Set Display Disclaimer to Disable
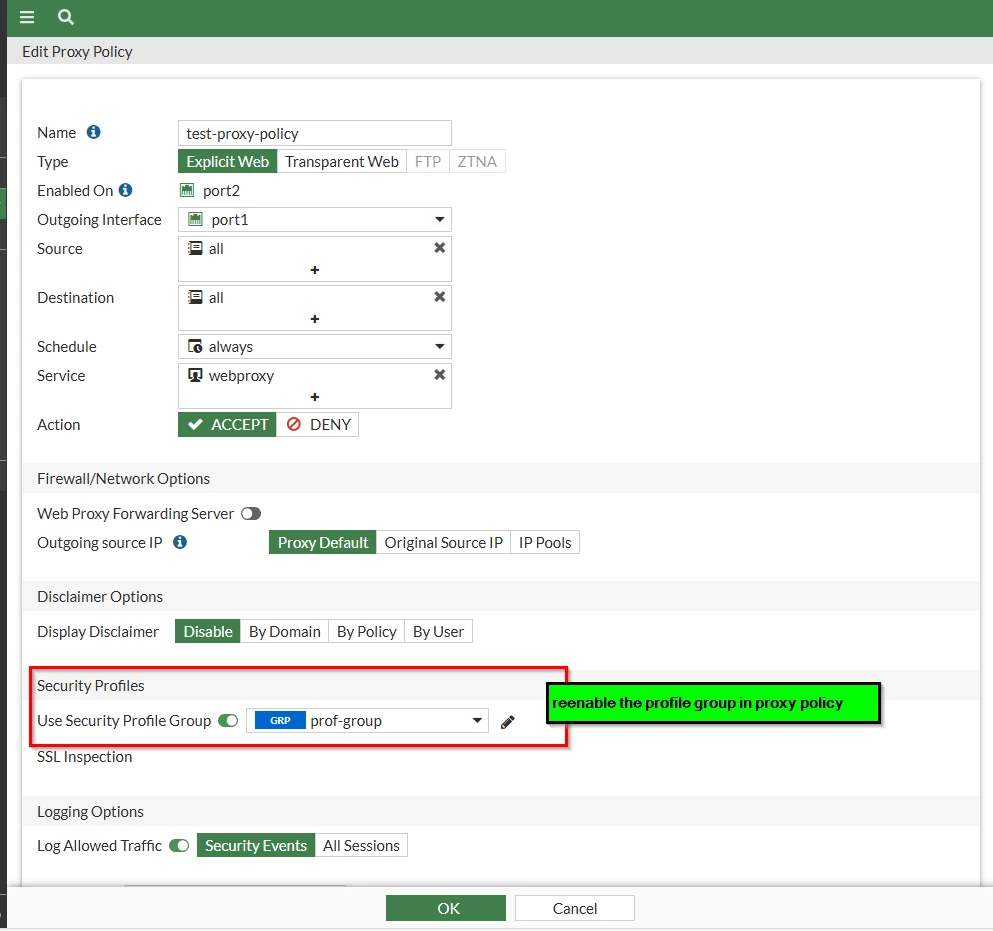Screen dimensions: 993x931 [x=208, y=631]
